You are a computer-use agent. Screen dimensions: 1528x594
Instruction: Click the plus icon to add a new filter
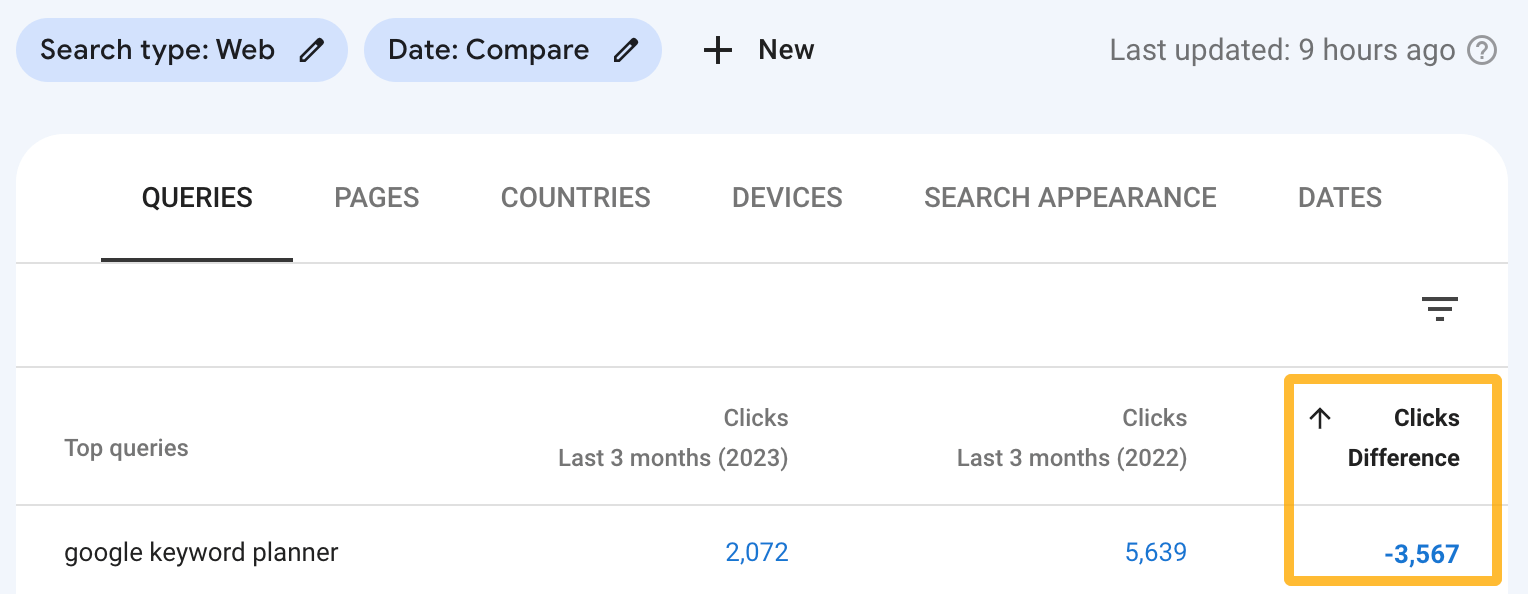[717, 50]
